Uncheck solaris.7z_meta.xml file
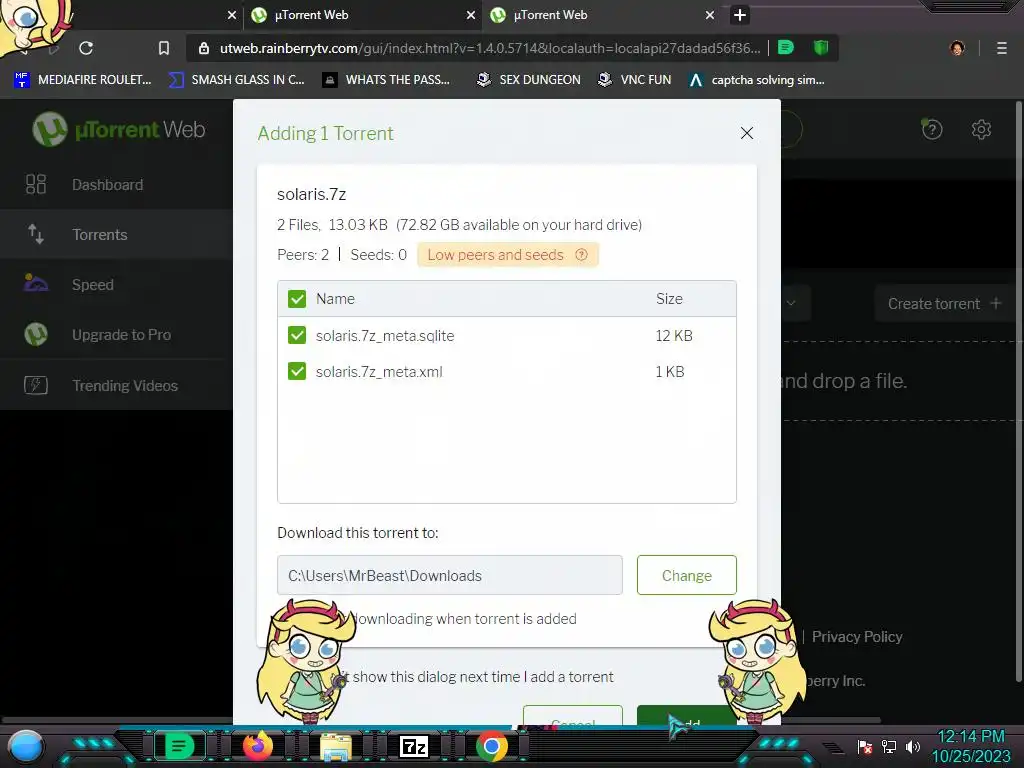Screen dimensions: 1024x768 (296, 372)
